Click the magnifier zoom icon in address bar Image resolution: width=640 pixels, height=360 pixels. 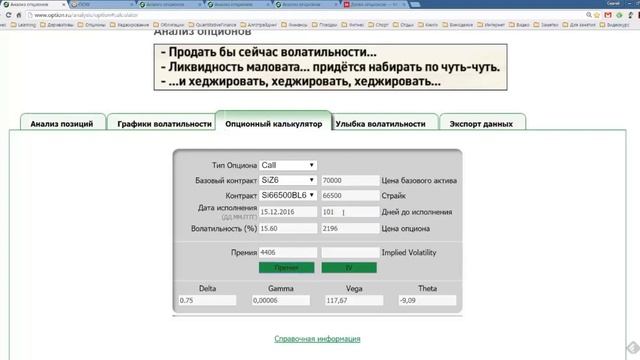click(x=589, y=15)
